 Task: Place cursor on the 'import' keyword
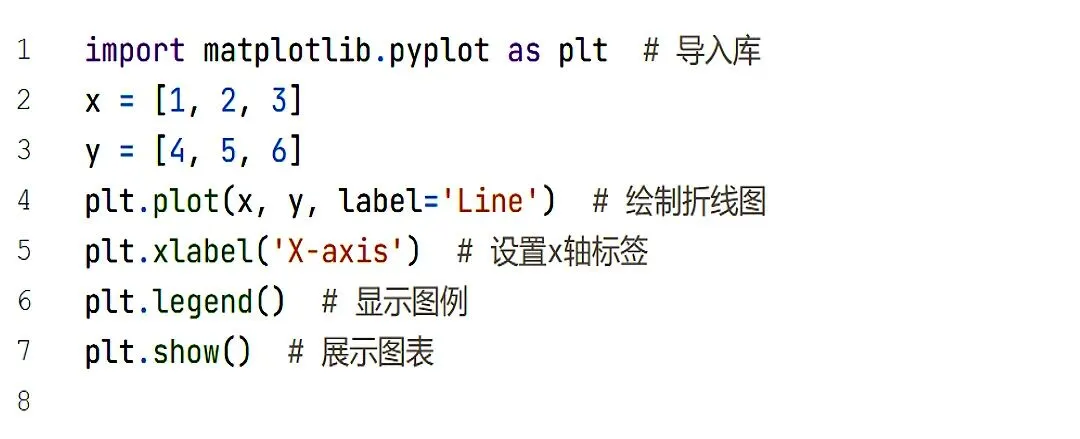[135, 51]
